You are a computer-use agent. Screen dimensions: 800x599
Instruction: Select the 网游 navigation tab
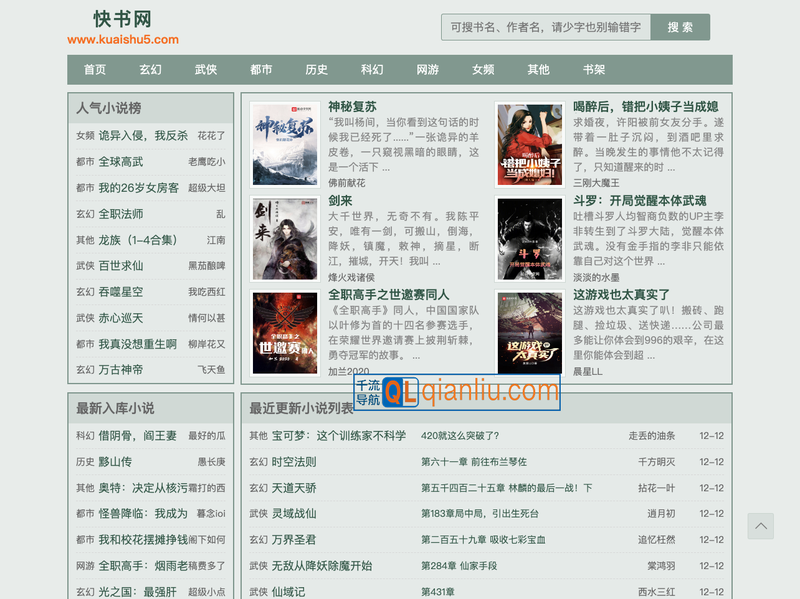427,70
